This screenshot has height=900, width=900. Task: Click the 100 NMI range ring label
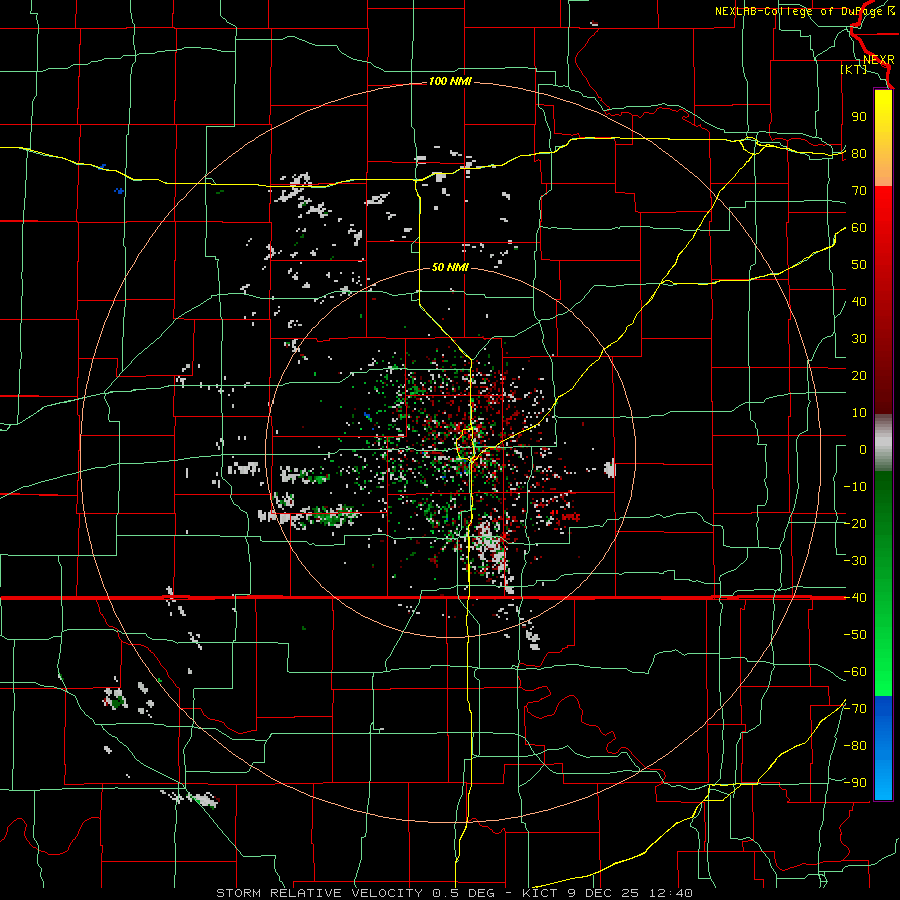450,82
